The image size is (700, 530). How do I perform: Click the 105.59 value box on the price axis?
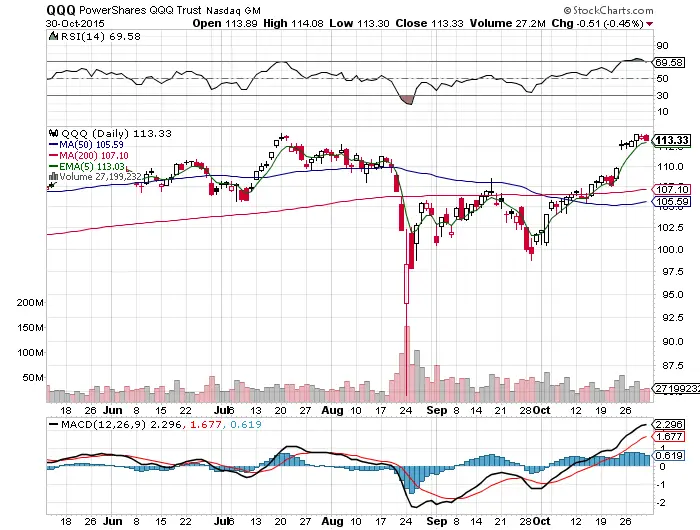pyautogui.click(x=672, y=202)
